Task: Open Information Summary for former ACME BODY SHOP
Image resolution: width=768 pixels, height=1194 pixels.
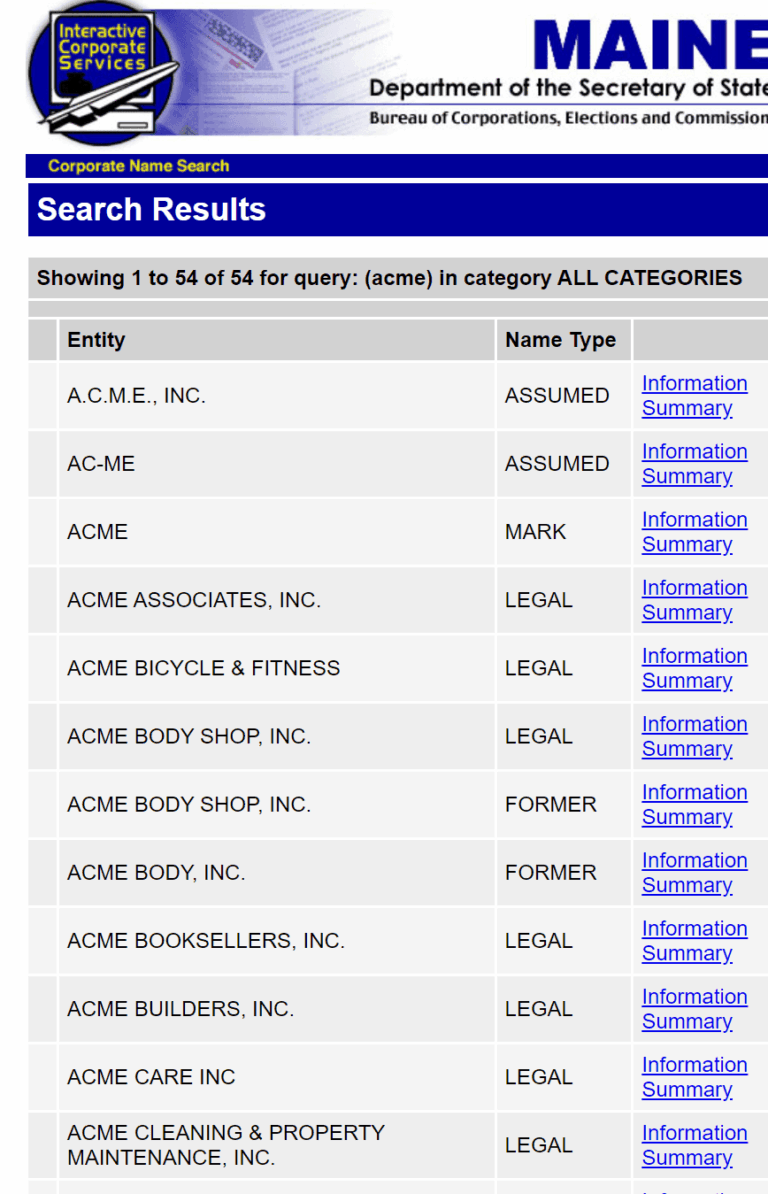Action: (694, 804)
